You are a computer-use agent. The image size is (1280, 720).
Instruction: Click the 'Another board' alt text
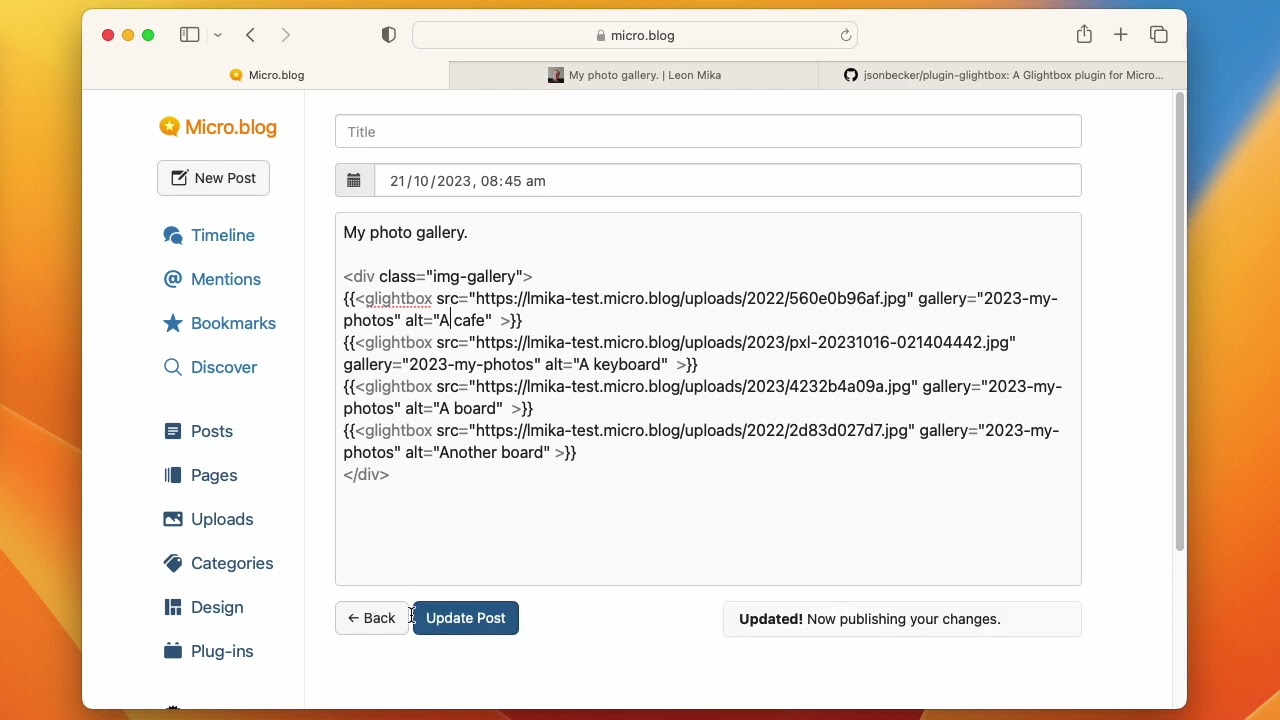tap(492, 452)
